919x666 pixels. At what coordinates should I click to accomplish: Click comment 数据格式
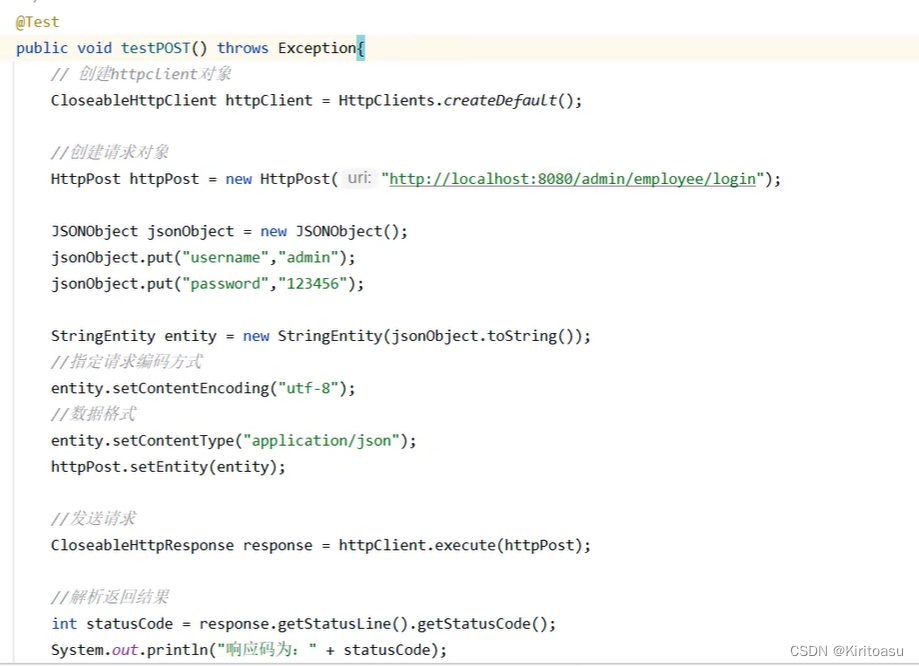pyautogui.click(x=94, y=414)
